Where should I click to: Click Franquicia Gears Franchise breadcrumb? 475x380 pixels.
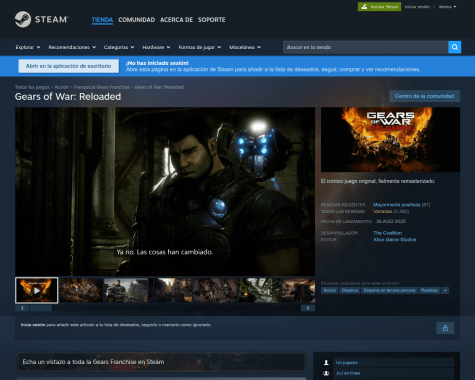pos(102,87)
